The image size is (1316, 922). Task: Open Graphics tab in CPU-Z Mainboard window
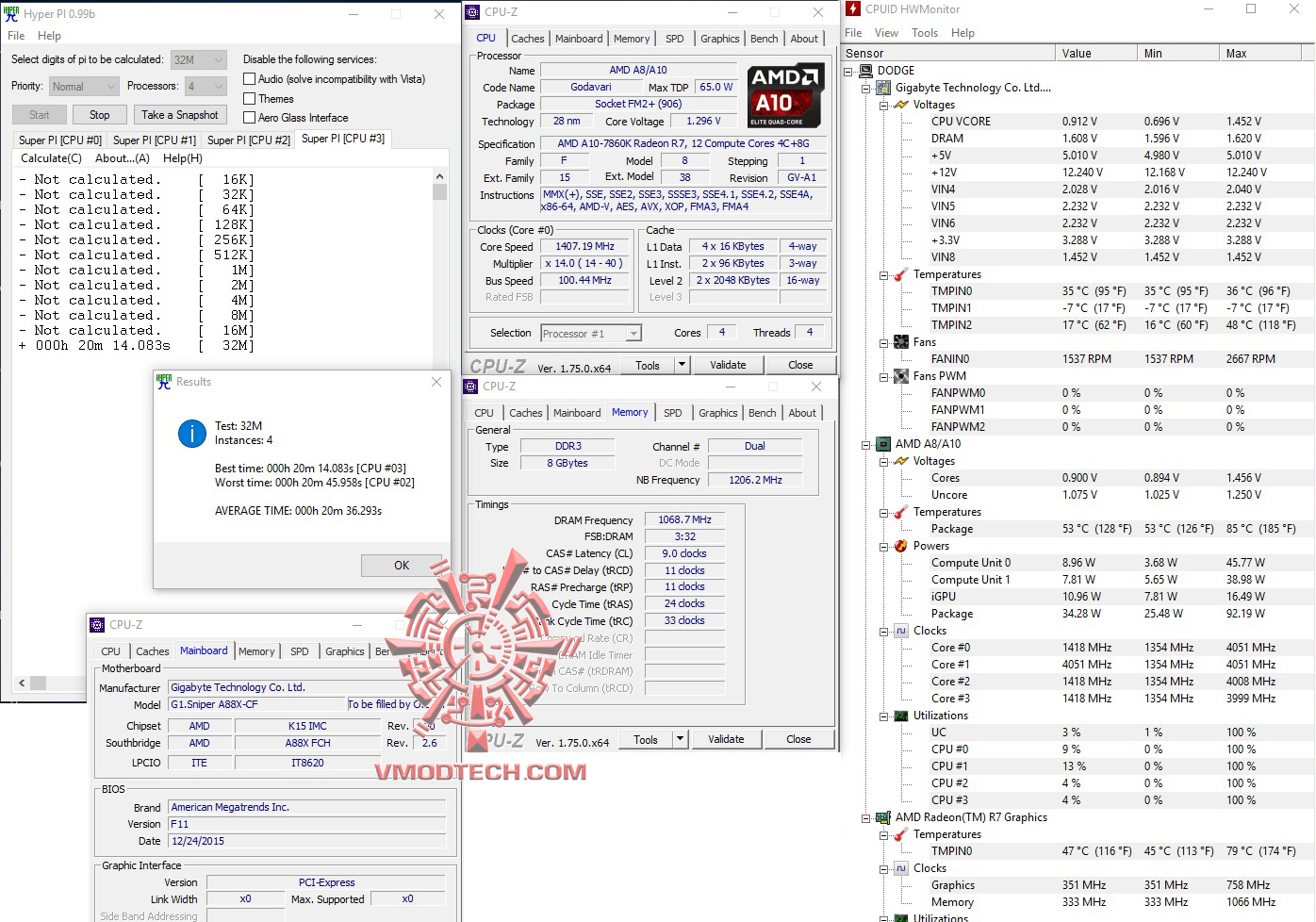click(344, 651)
